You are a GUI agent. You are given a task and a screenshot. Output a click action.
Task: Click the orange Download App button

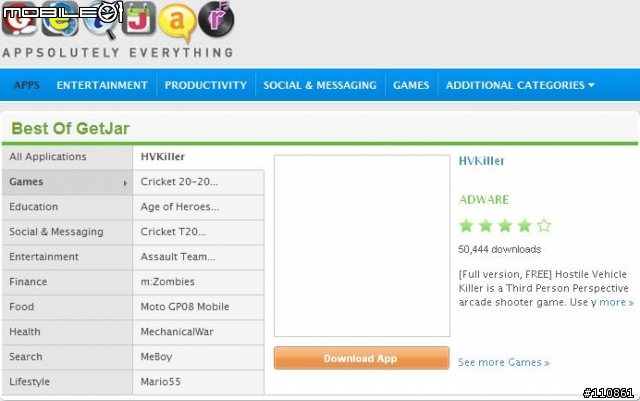click(362, 358)
